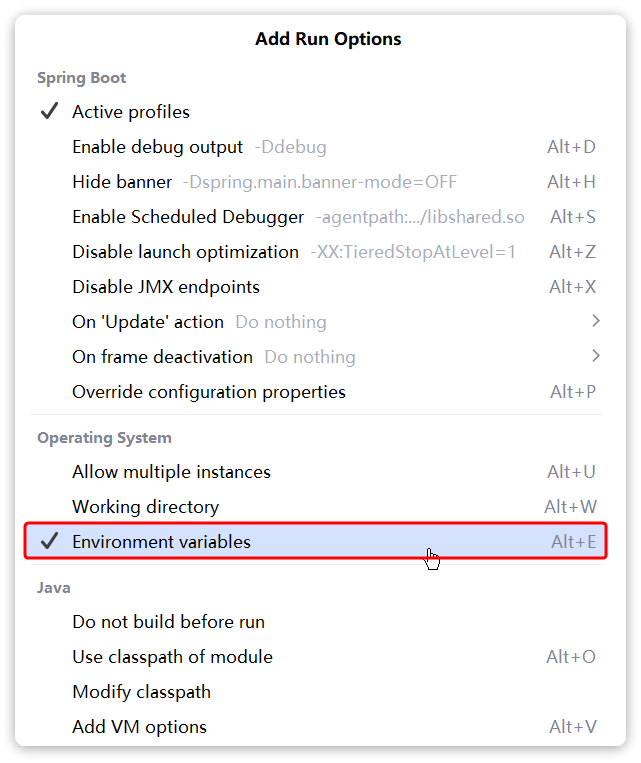Screen dimensions: 641x763
Task: Expand On 'Update' action submenu arrow
Action: pos(596,321)
